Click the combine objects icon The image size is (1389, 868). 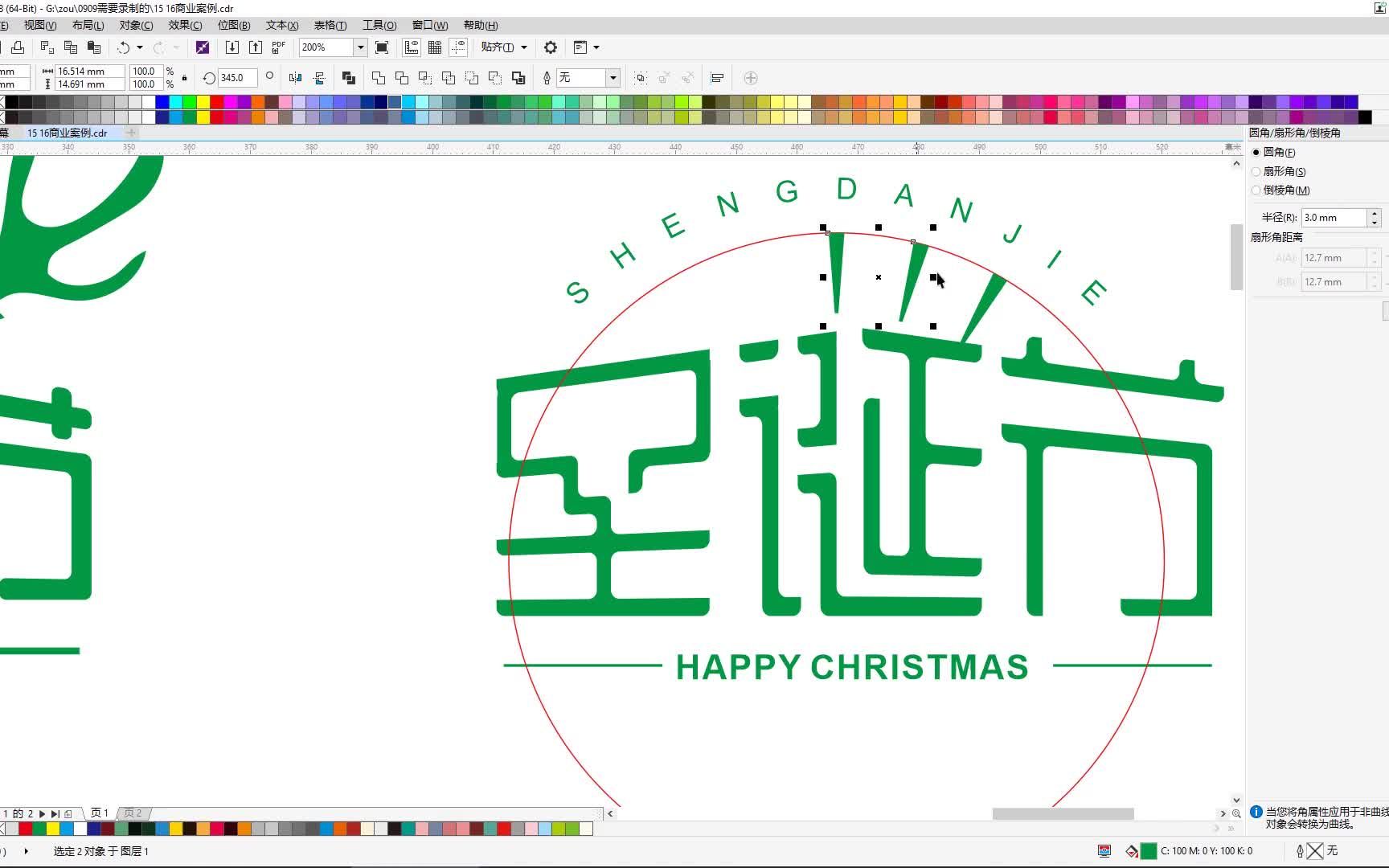349,78
